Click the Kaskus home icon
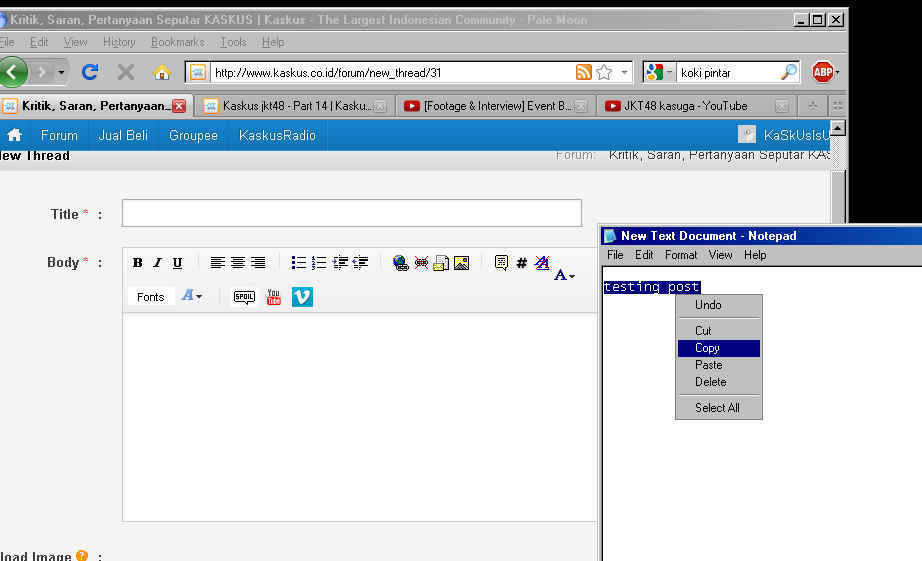922x561 pixels. coord(15,135)
